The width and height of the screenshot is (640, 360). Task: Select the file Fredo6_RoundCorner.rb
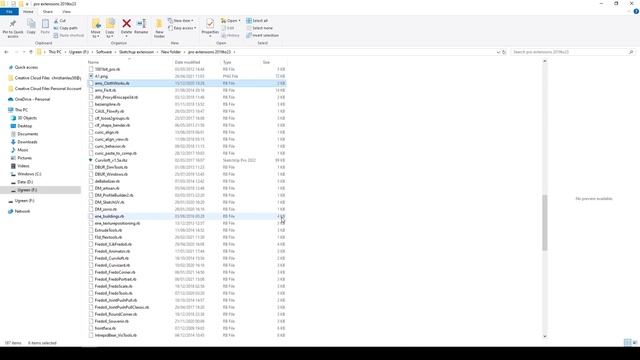coord(116,314)
